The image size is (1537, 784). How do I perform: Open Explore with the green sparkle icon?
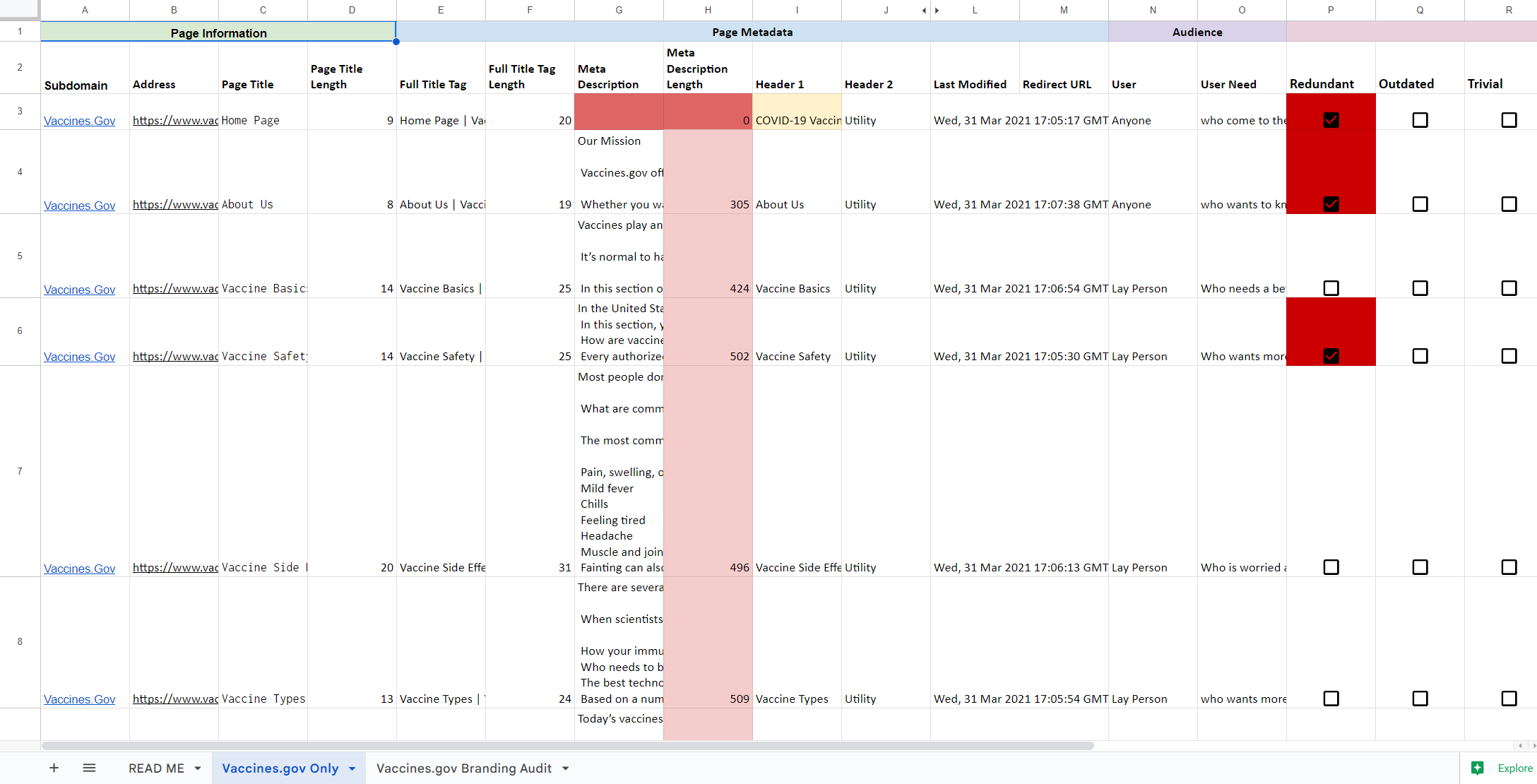pyautogui.click(x=1478, y=768)
